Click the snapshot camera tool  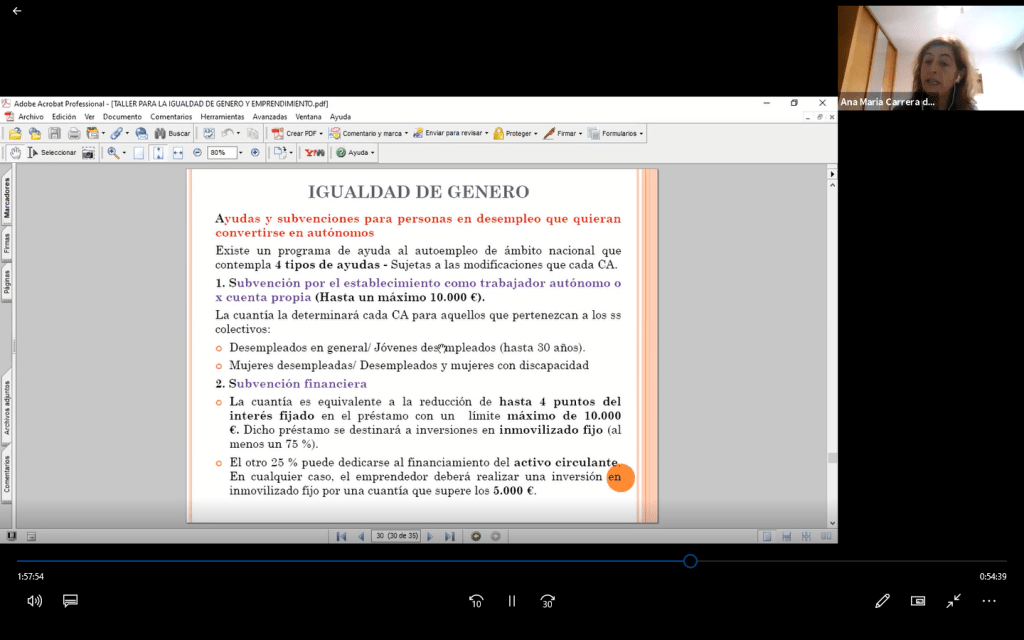point(88,153)
